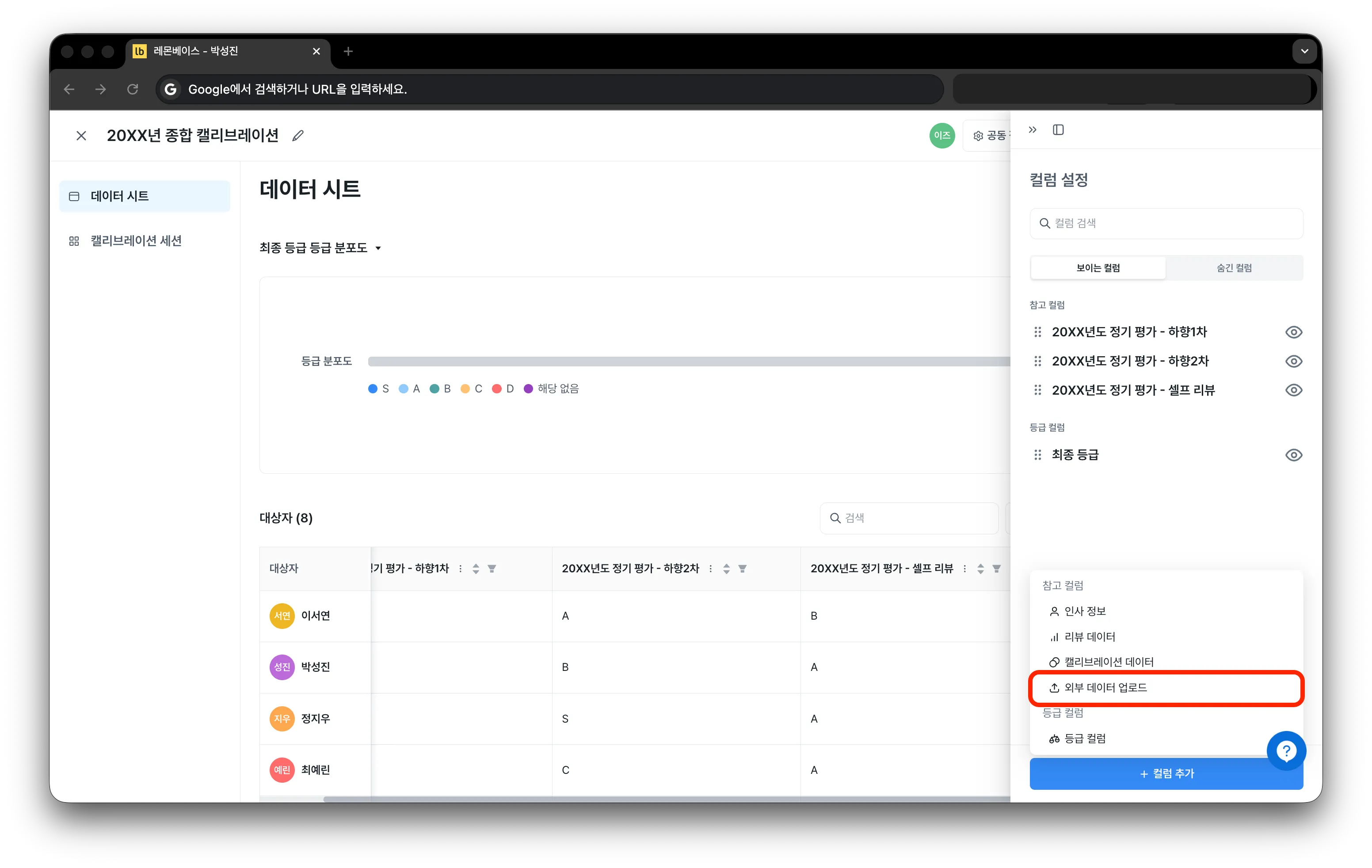The image size is (1372, 868).
Task: Hide the 20XX년도 정기 평가 - 셀프 리뷰 column
Action: (x=1293, y=390)
